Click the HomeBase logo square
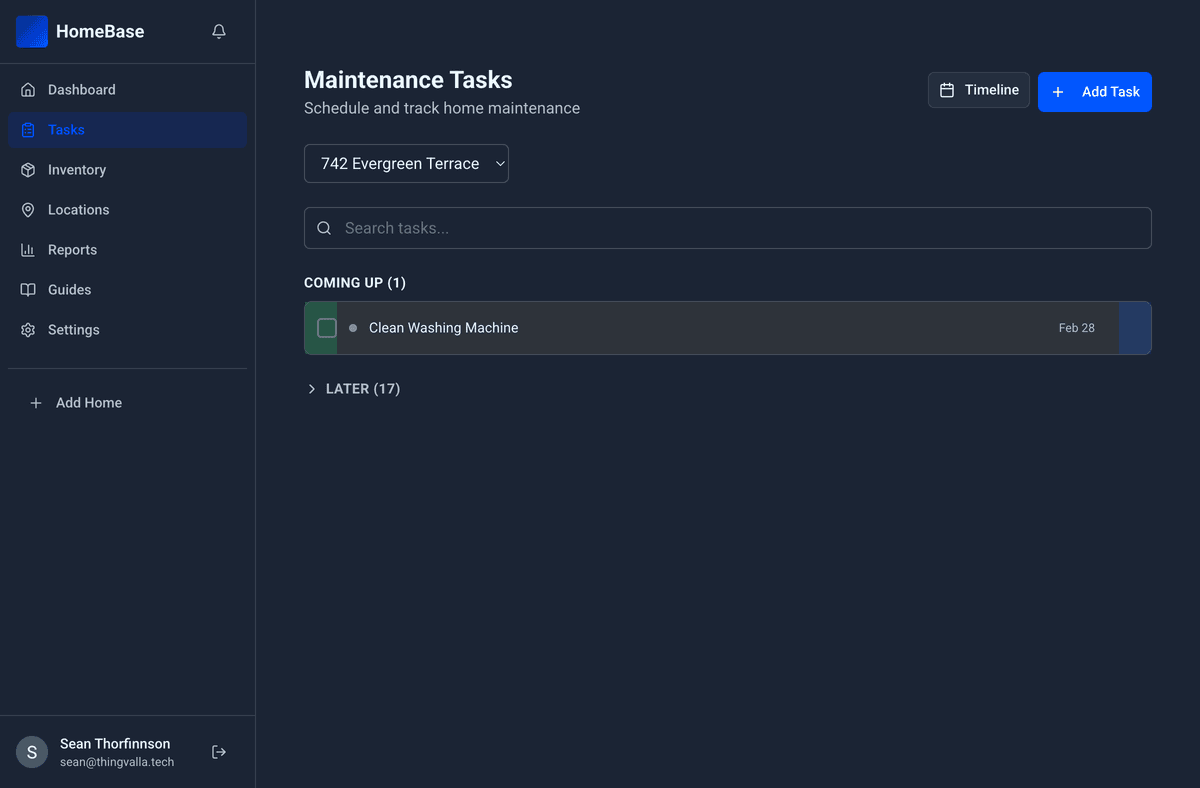 (31, 31)
